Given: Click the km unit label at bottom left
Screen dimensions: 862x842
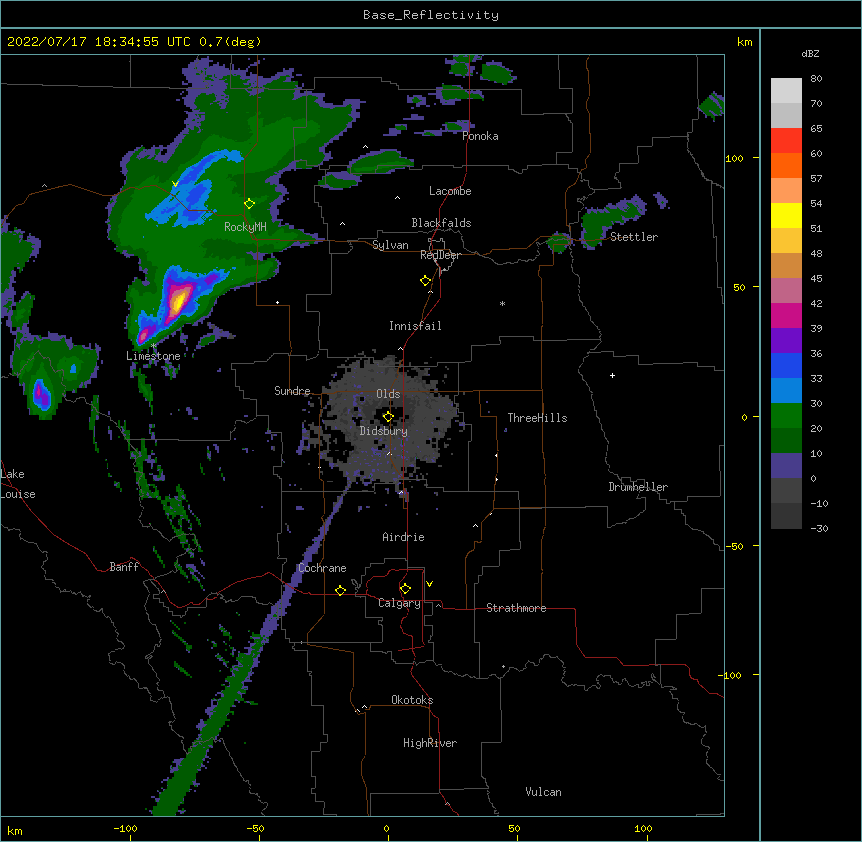Looking at the screenshot, I should 14,830.
